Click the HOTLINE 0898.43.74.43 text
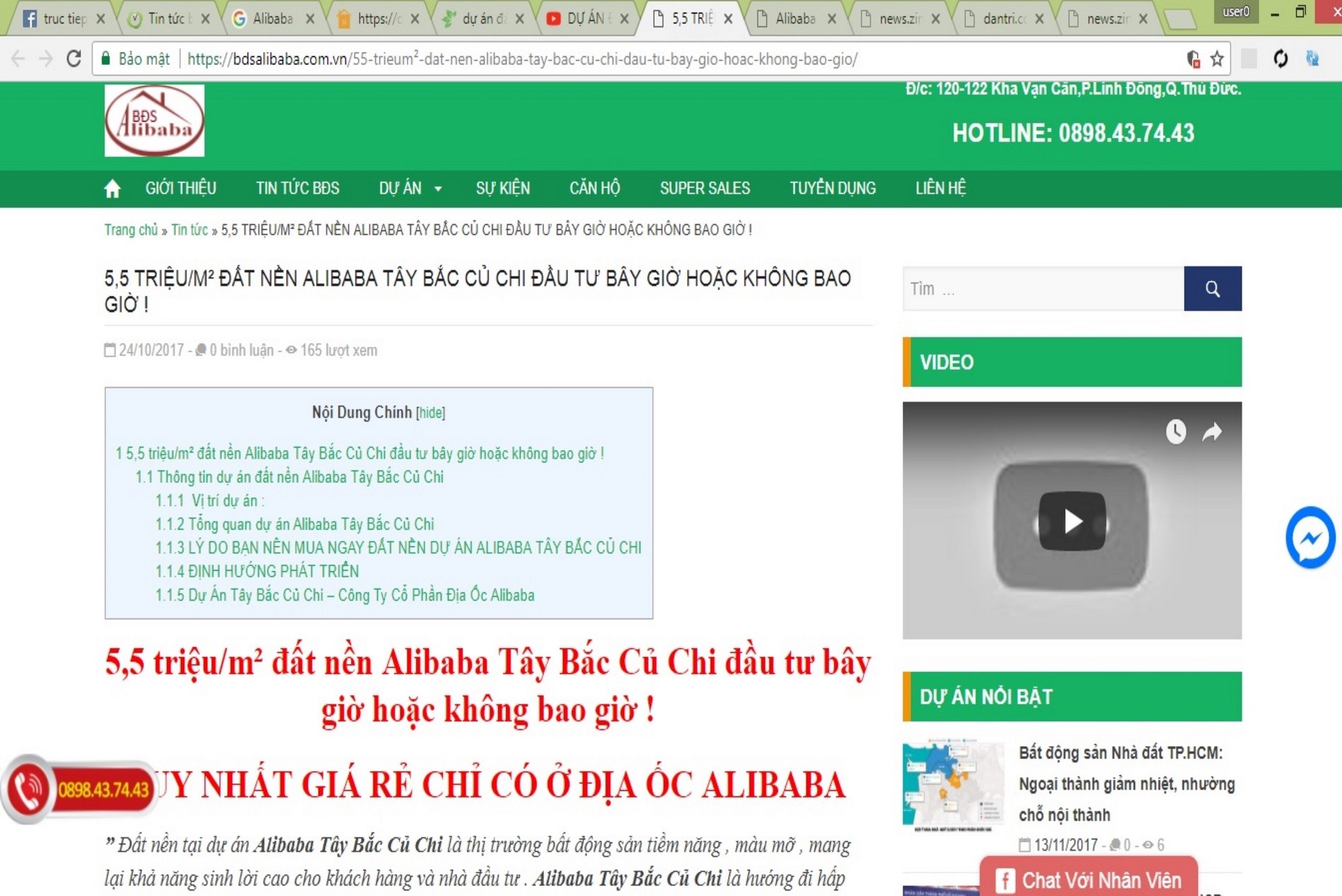 tap(1073, 133)
